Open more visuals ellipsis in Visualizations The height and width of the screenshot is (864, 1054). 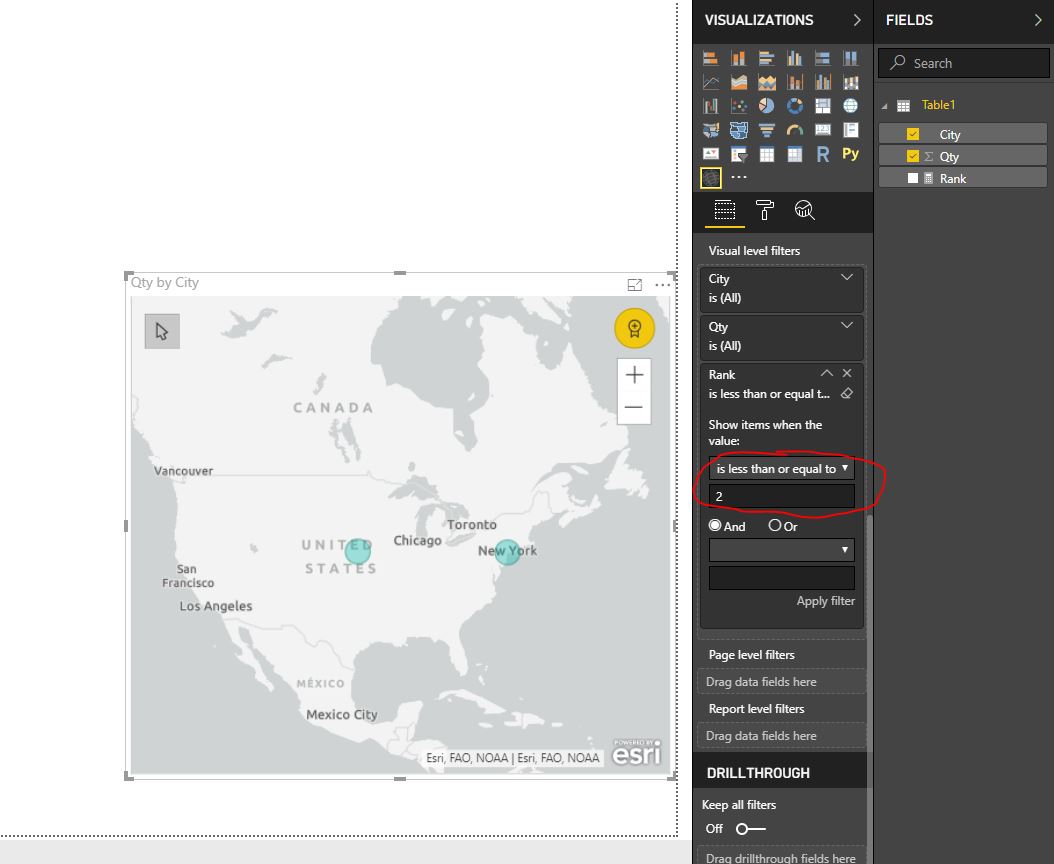point(739,178)
